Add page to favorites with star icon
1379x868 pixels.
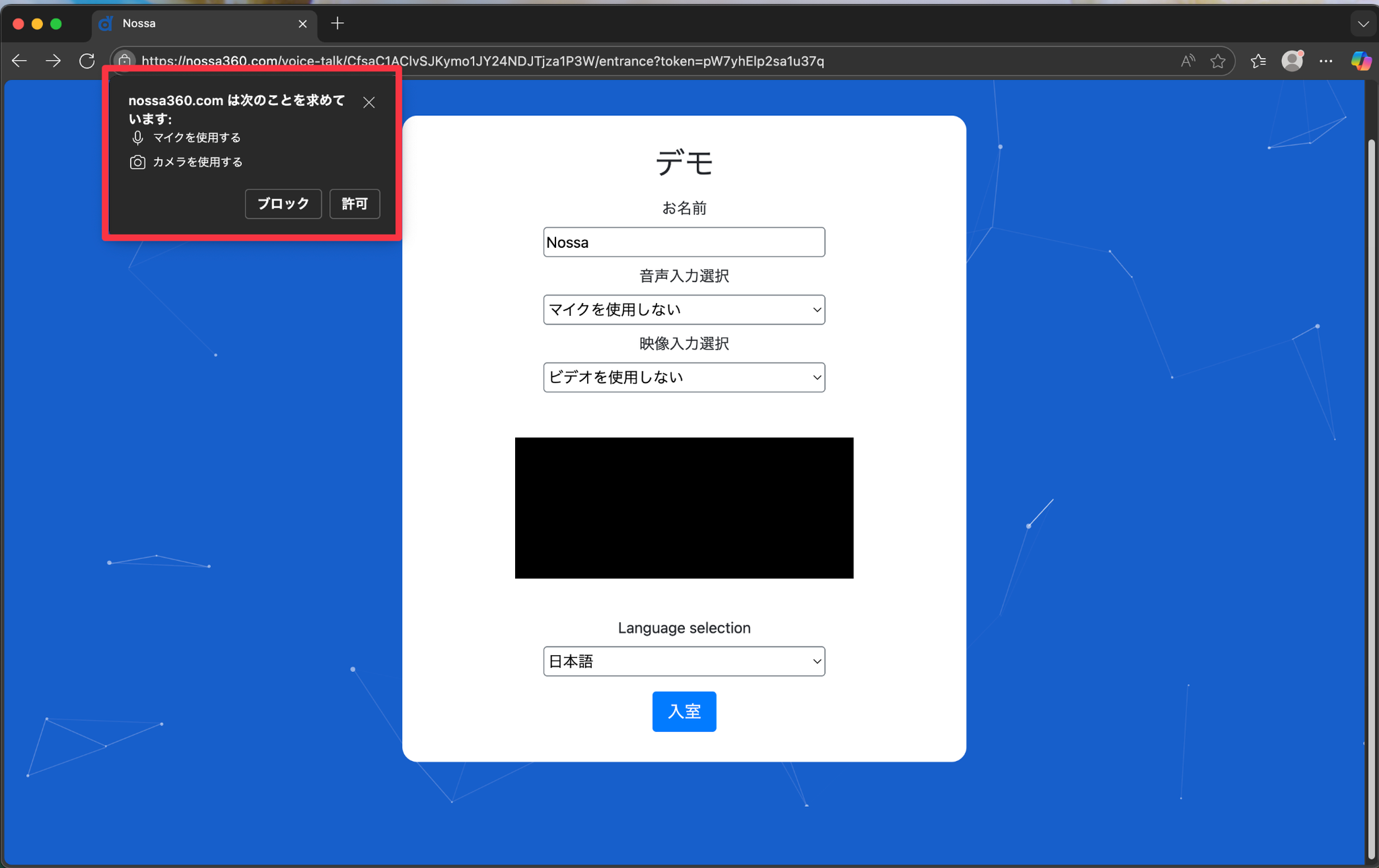1218,61
